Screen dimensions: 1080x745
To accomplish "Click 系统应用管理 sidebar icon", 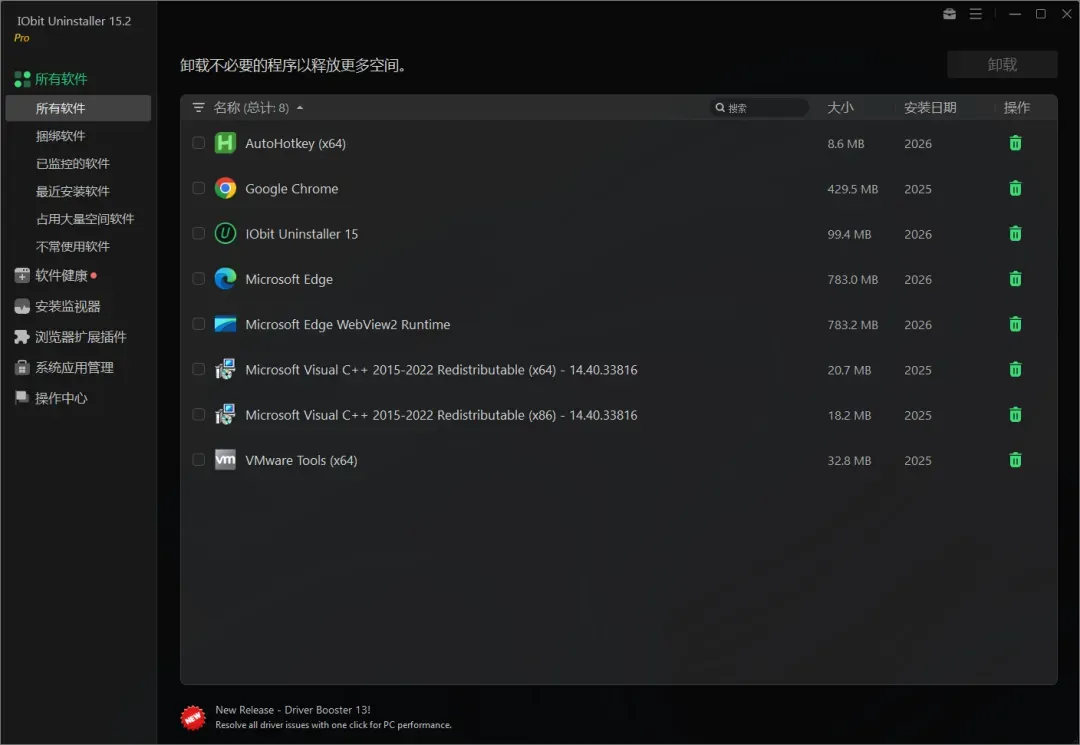I will tap(22, 368).
